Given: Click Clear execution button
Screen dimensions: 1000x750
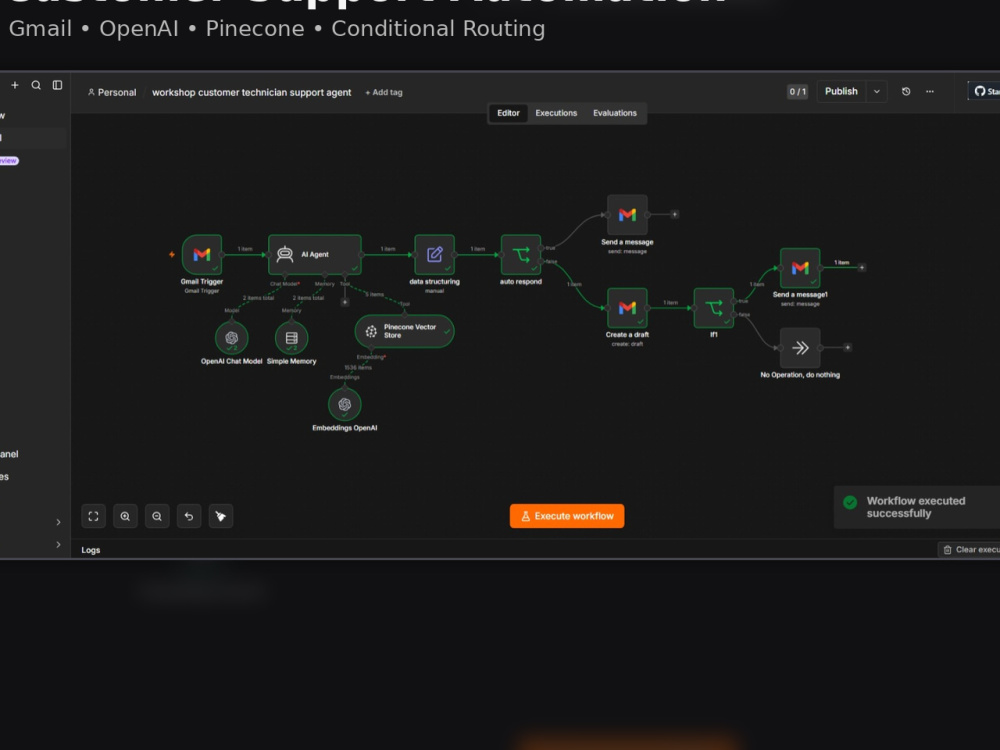Looking at the screenshot, I should [x=969, y=549].
